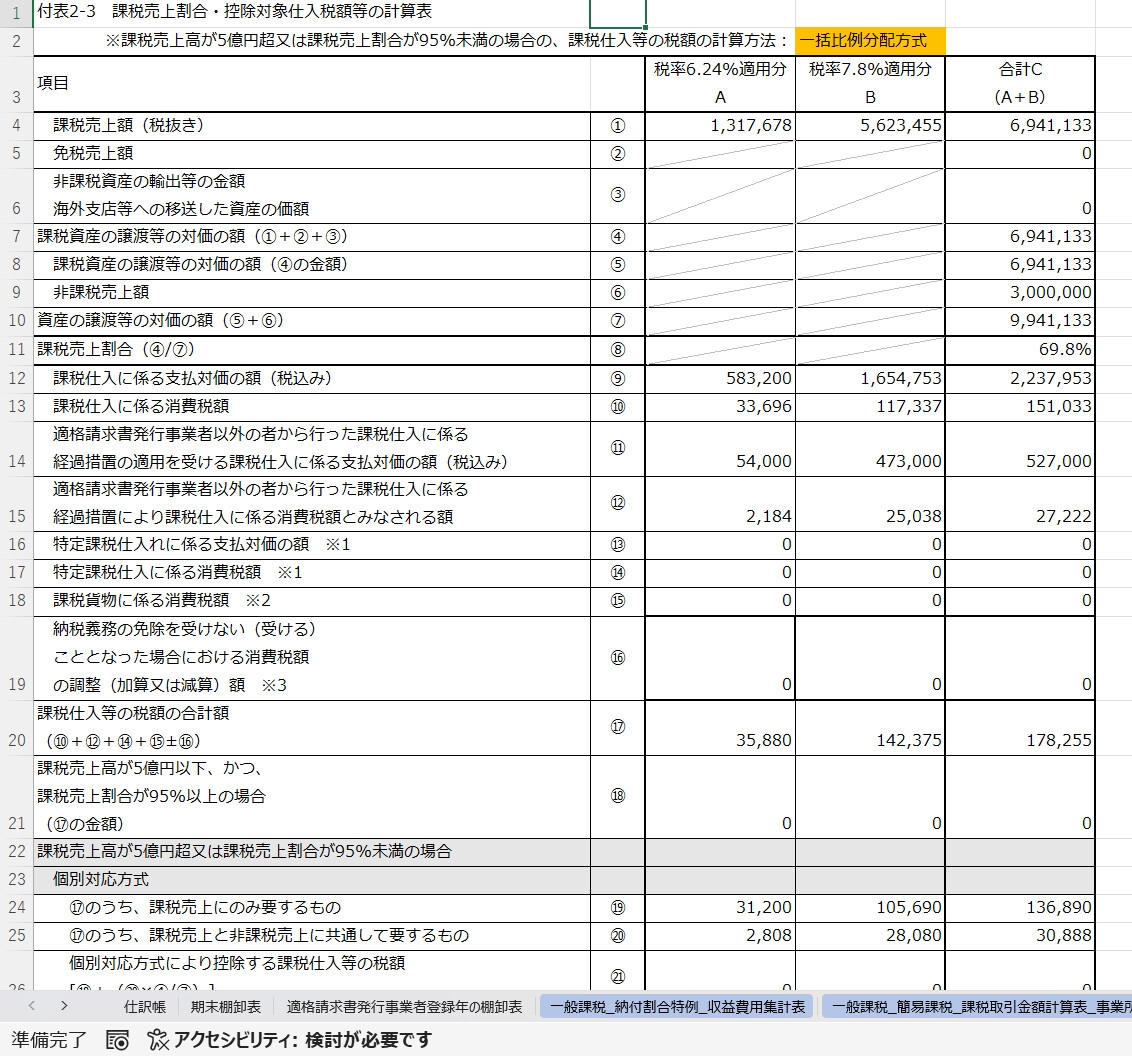Select the circled number ⑧ cell
The height and width of the screenshot is (1056, 1132).
pos(617,350)
